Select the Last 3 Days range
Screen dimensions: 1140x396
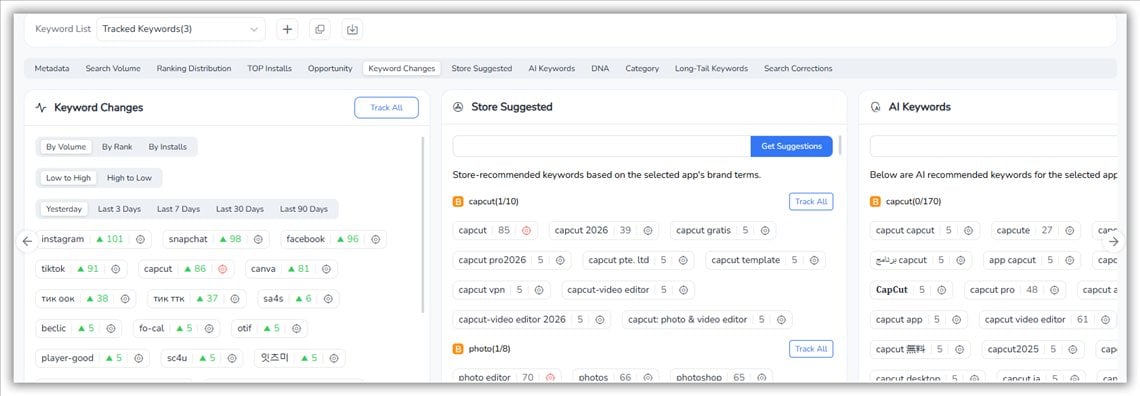(119, 209)
